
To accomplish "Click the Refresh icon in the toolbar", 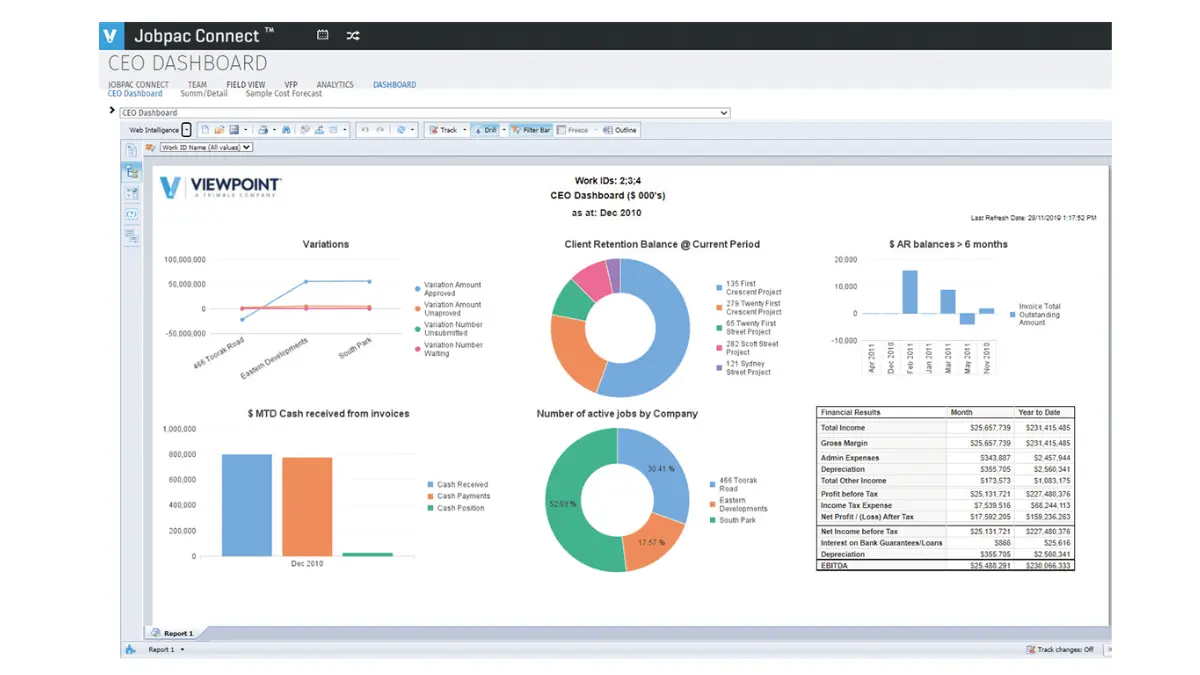I will [400, 130].
